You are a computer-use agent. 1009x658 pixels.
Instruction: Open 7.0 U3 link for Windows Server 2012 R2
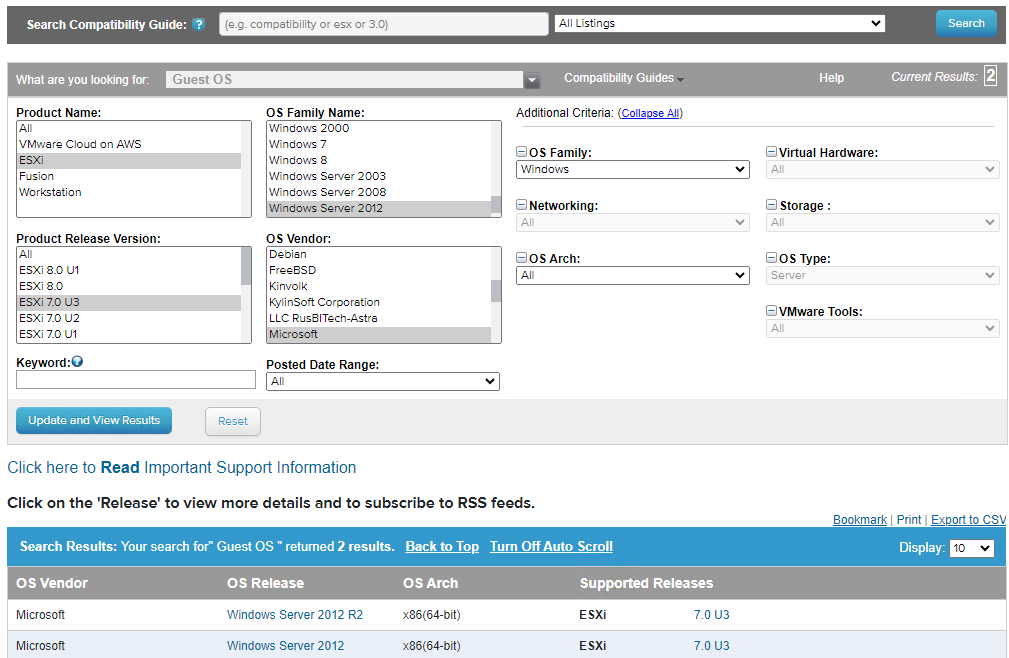[711, 615]
